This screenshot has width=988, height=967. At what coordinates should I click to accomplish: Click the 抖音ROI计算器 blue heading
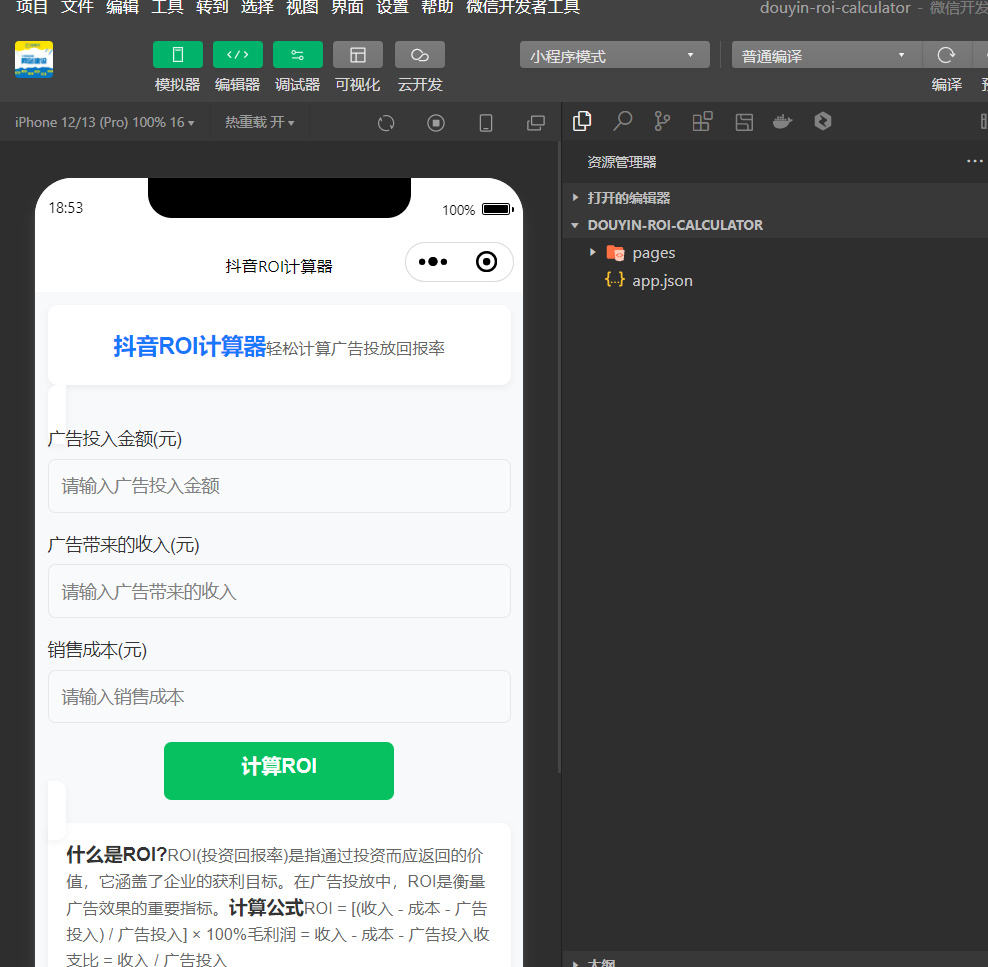pyautogui.click(x=190, y=346)
